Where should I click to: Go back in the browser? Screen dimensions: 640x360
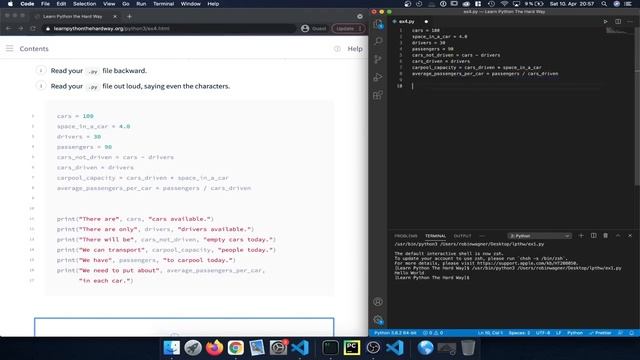point(9,28)
